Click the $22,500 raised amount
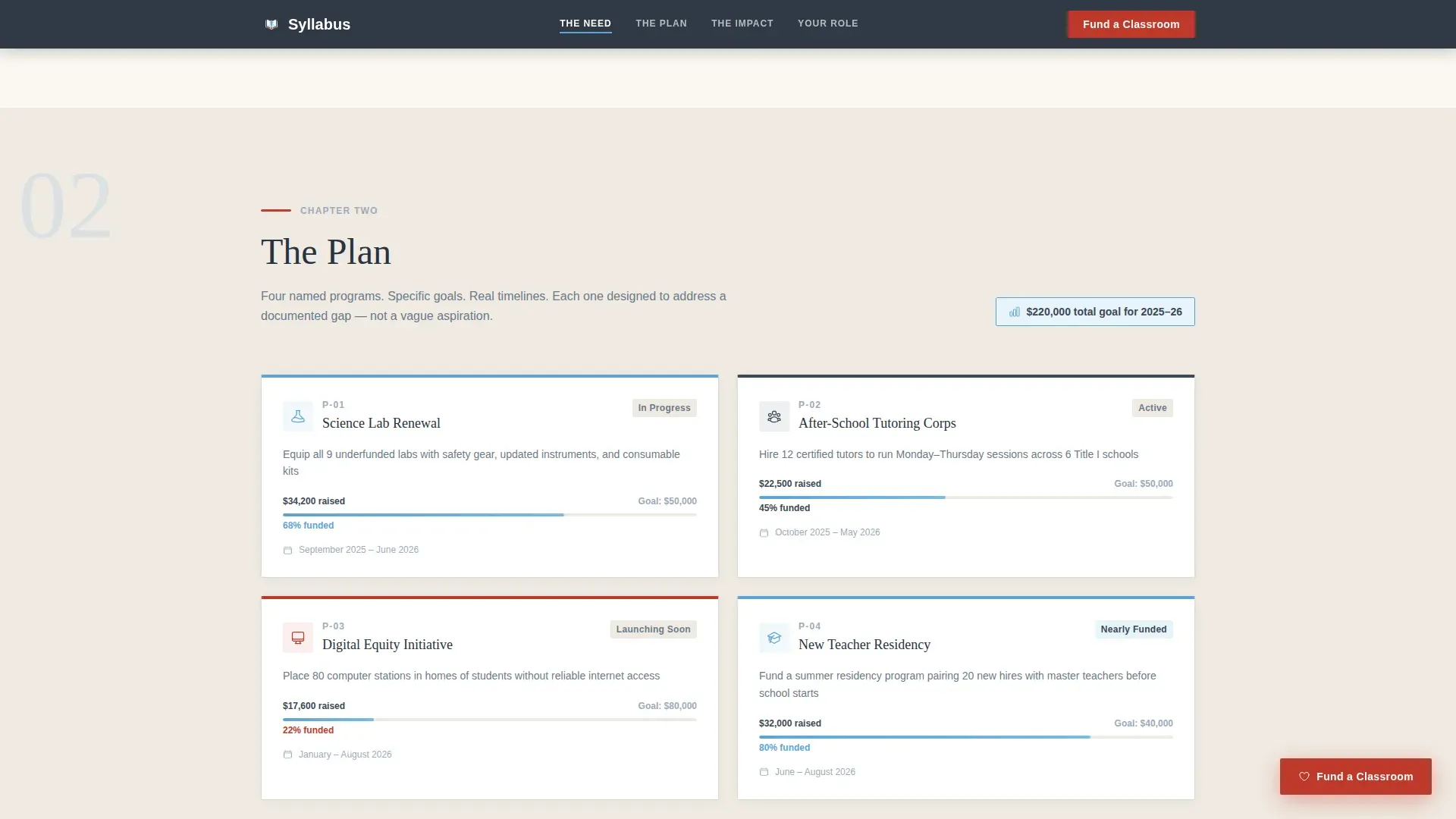This screenshot has height=819, width=1456. point(790,484)
